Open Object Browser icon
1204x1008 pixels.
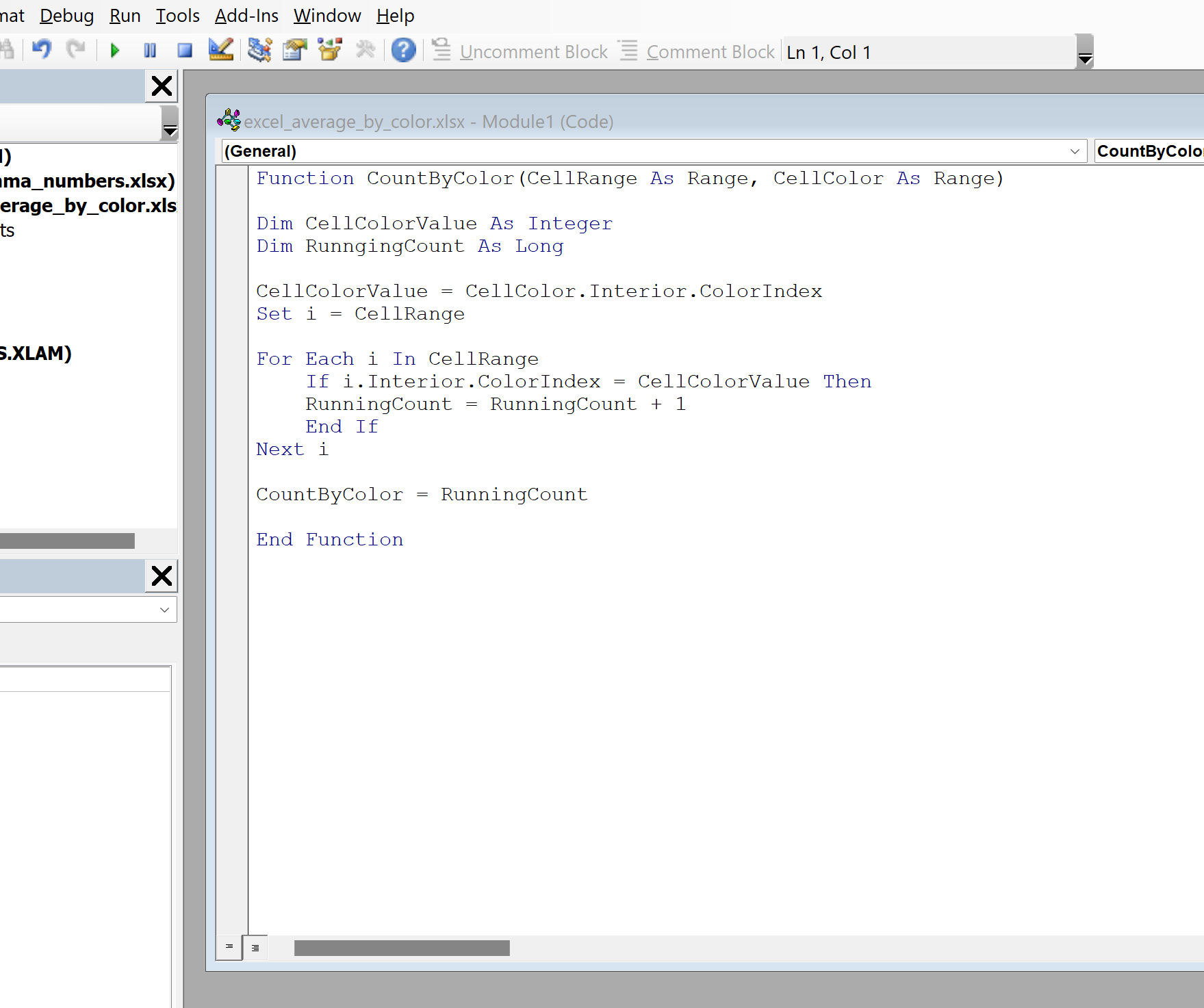coord(331,50)
